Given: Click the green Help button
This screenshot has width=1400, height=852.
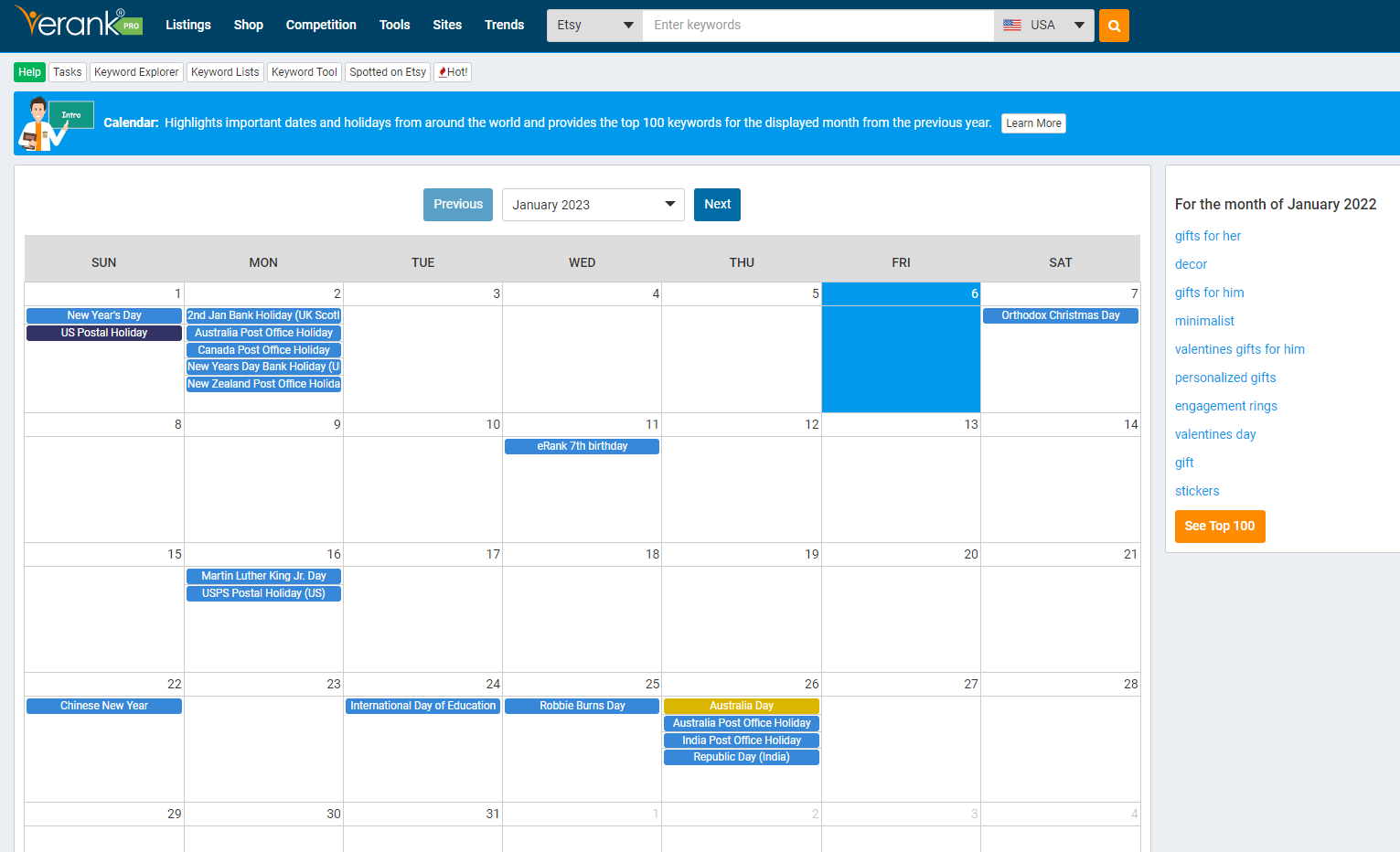Looking at the screenshot, I should [x=29, y=72].
